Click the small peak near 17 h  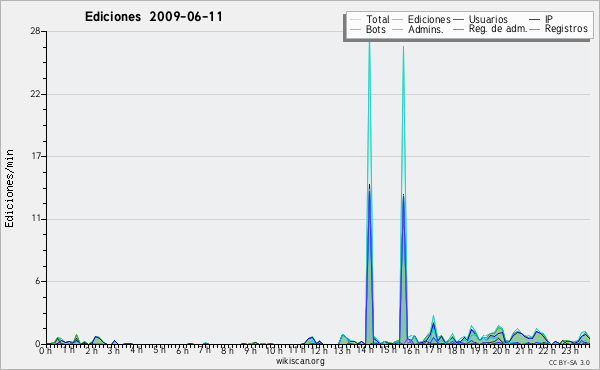[433, 317]
